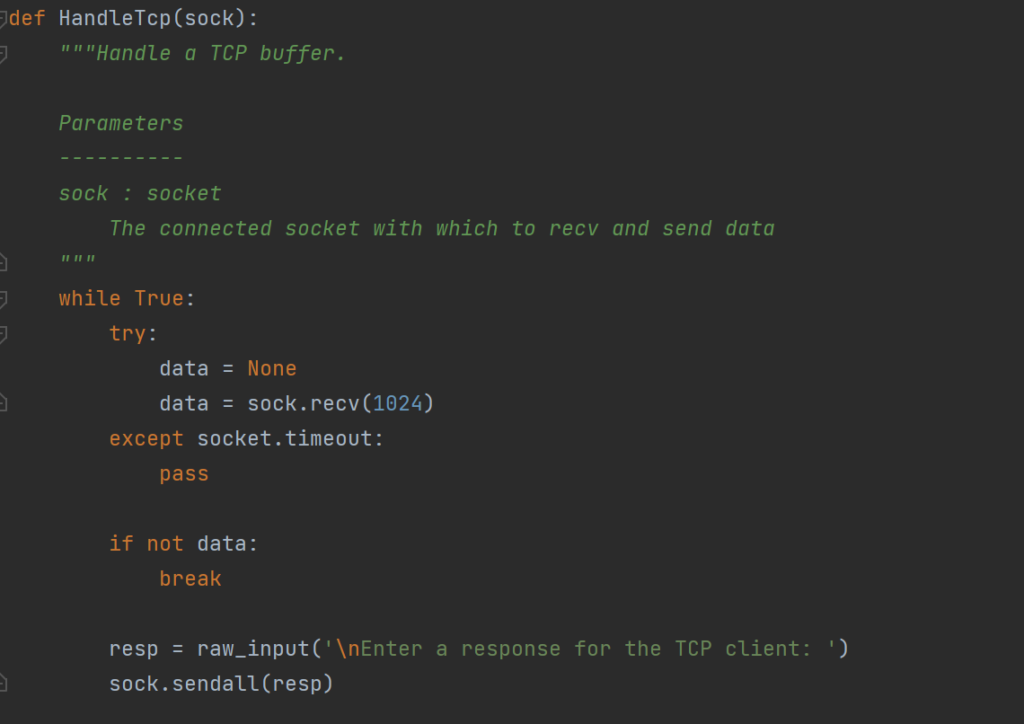Place cursor on the HandleTcp function name

[115, 19]
